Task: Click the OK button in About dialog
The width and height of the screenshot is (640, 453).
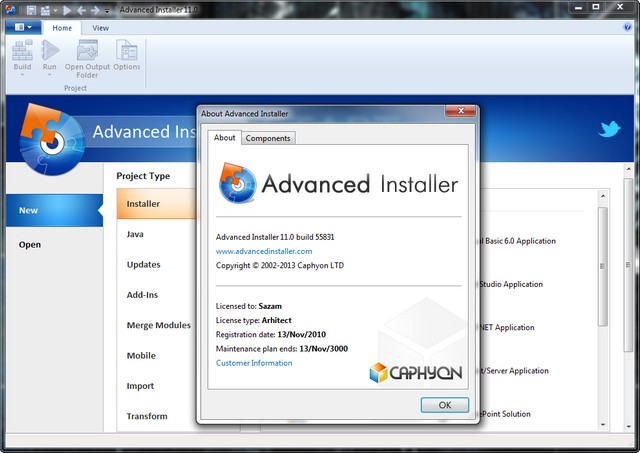Action: point(445,405)
